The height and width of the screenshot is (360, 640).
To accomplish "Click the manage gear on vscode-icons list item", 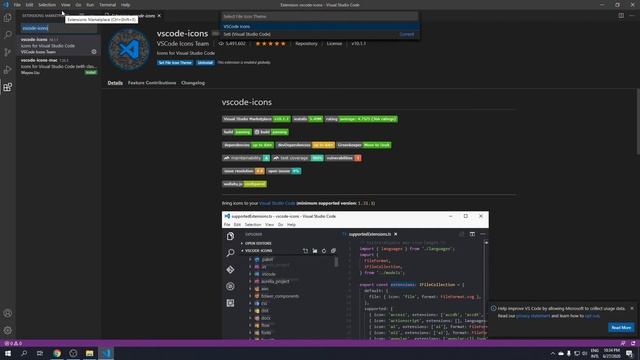I will pyautogui.click(x=94, y=52).
